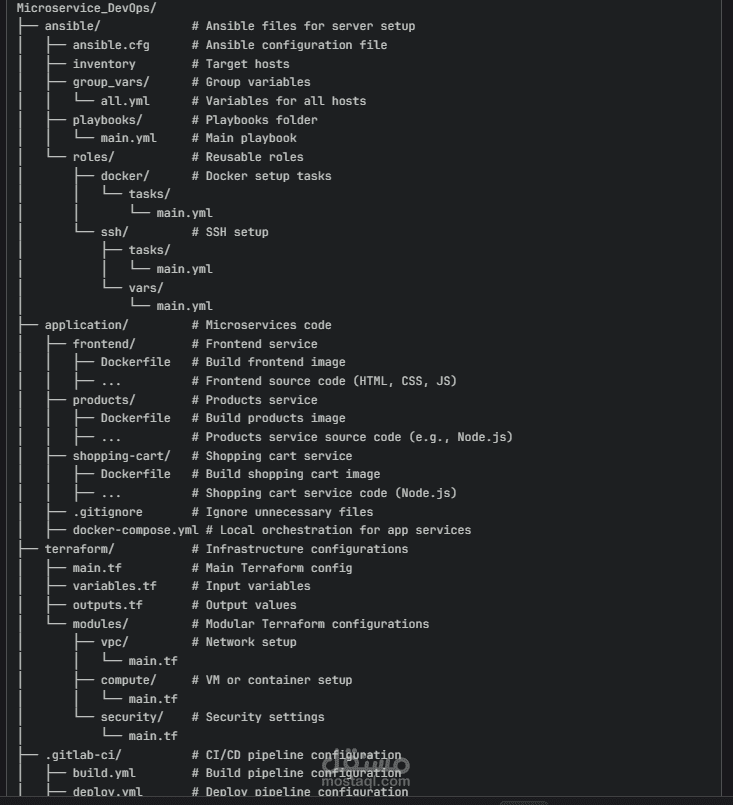733x805 pixels.
Task: Select the ansible.cfg file entry
Action: (x=111, y=45)
